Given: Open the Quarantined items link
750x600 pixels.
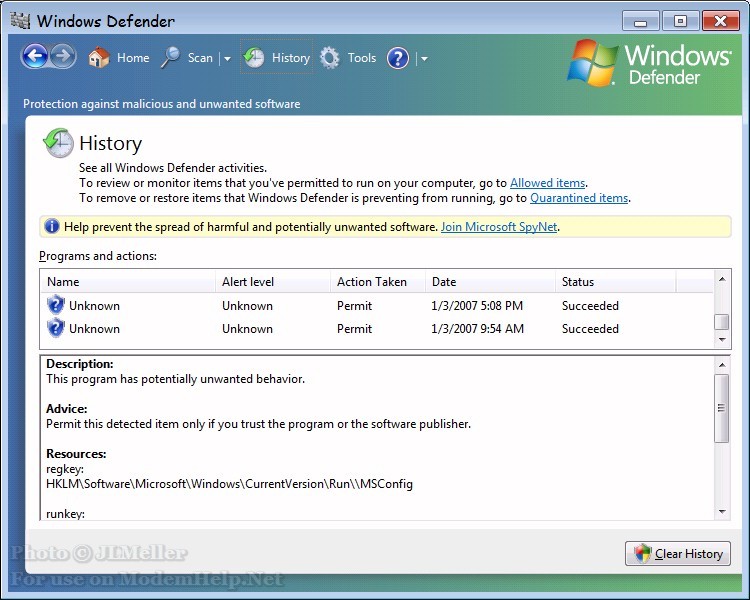Looking at the screenshot, I should coord(579,198).
